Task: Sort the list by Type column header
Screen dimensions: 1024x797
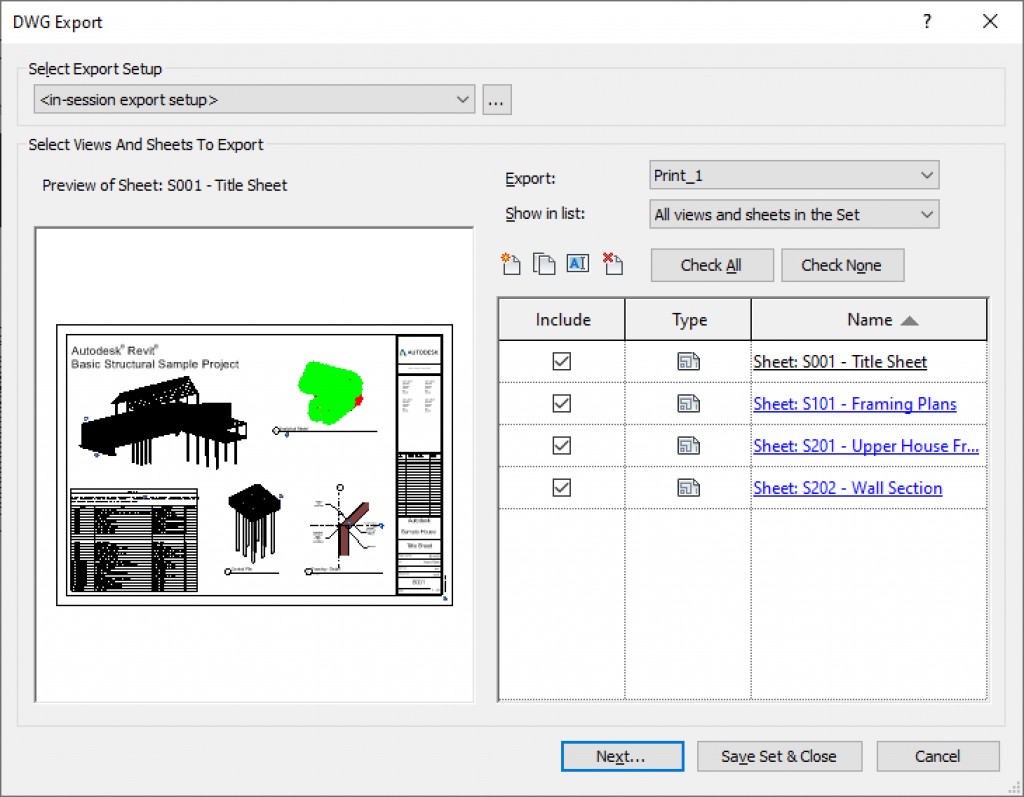Action: point(688,319)
